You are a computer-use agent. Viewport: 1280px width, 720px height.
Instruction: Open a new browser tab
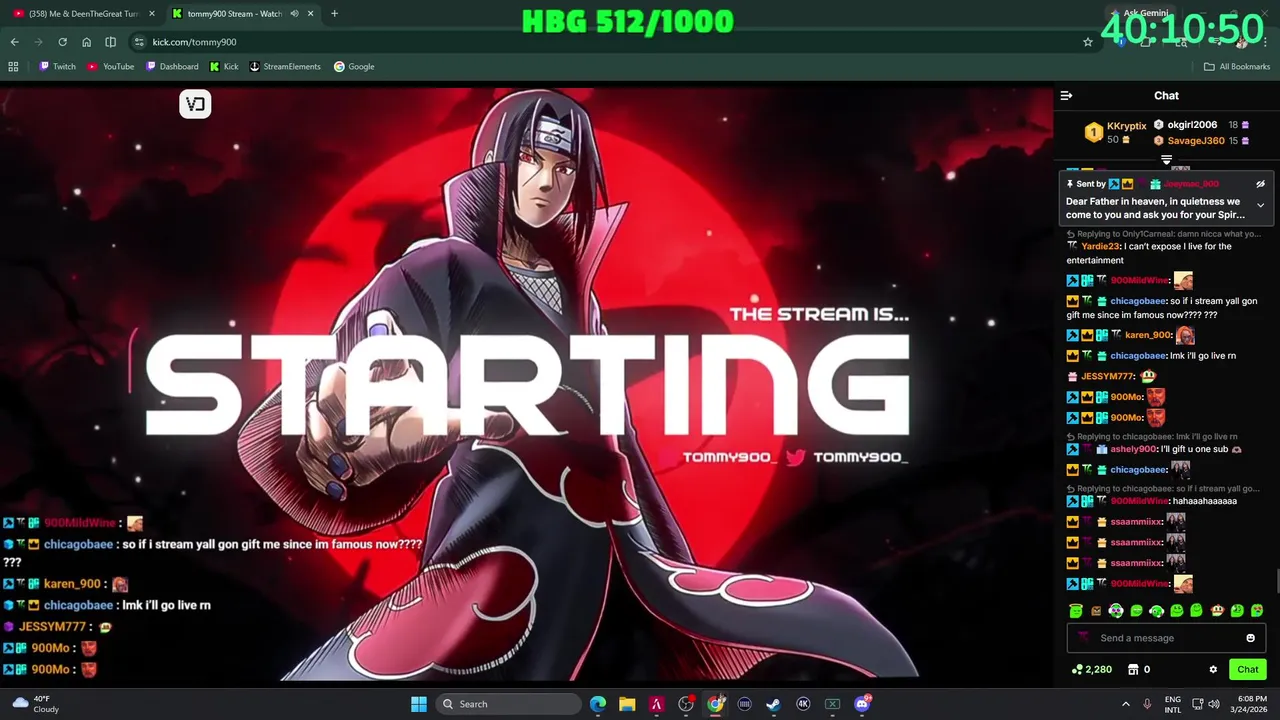(334, 14)
